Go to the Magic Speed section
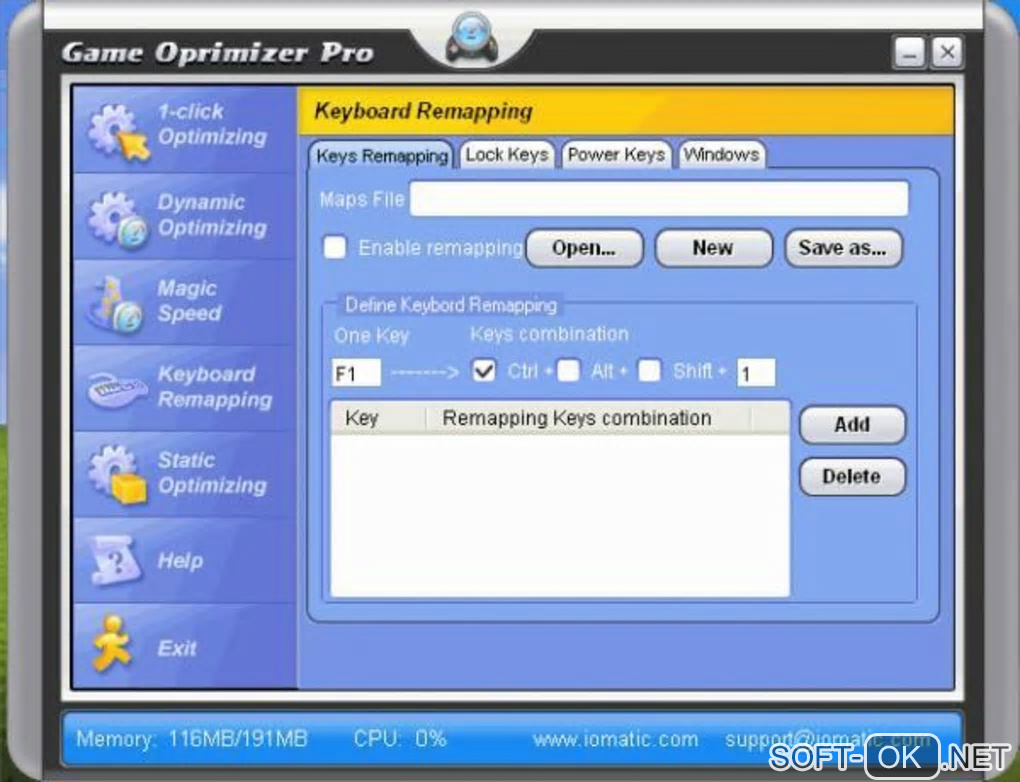1020x782 pixels. point(185,303)
